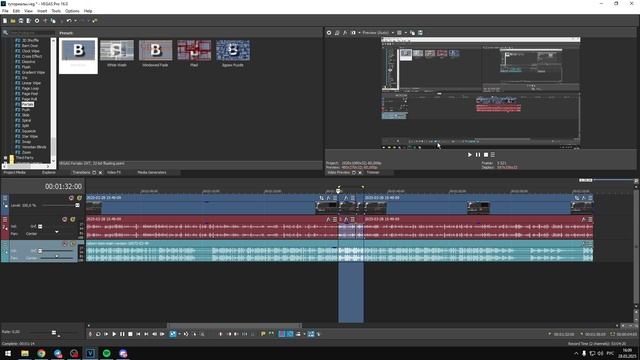Toggle Enable Snapping button
Image resolution: width=640 pixels, height=360 pixels.
pyautogui.click(x=282, y=334)
